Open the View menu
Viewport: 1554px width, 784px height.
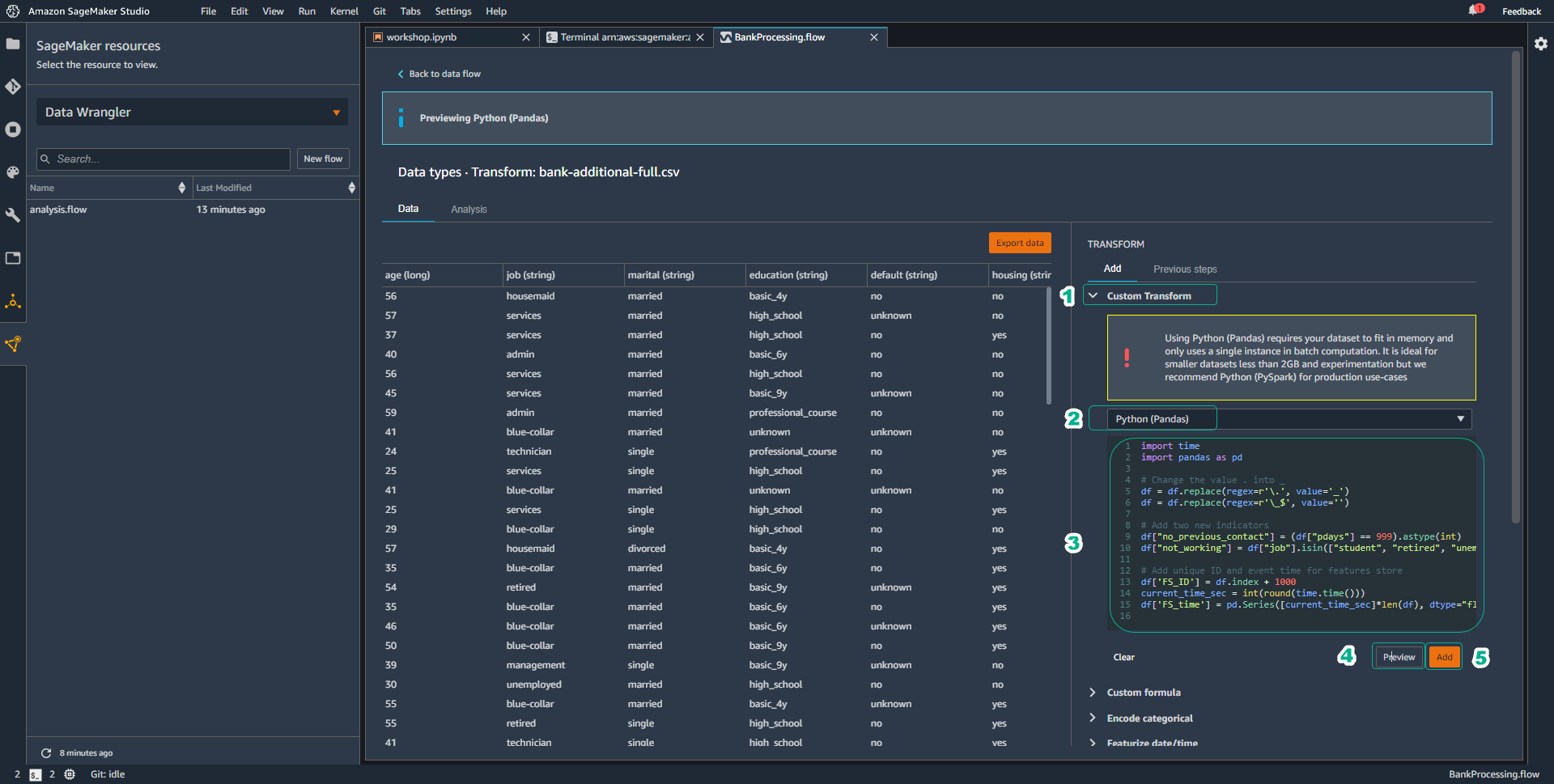pos(273,11)
